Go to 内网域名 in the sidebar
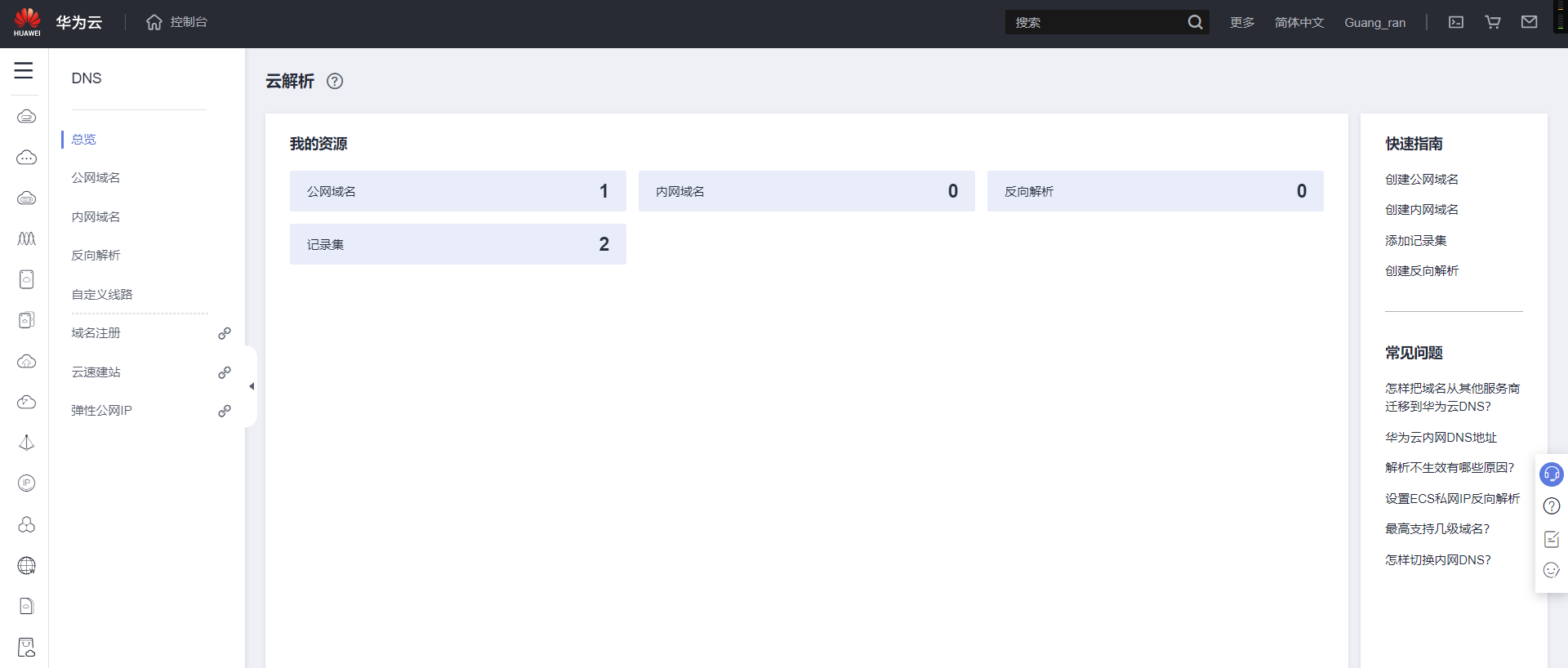Screen dimensions: 1568x668 (96, 217)
